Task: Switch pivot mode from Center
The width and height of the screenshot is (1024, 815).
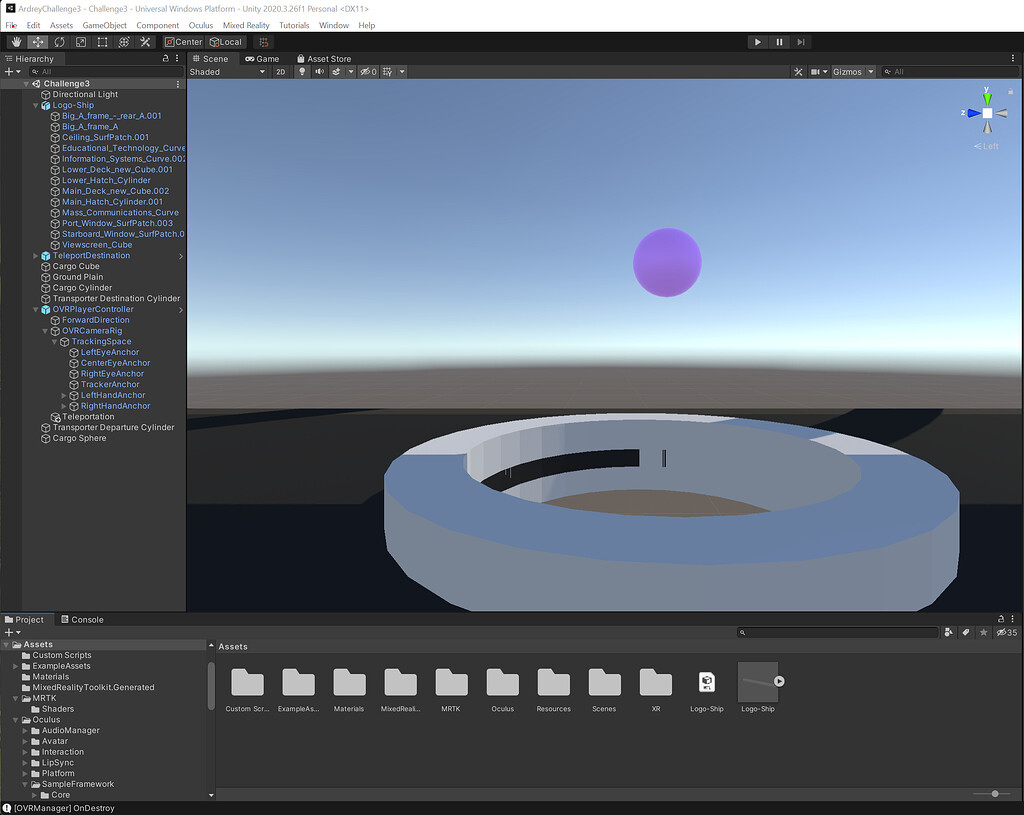Action: 185,41
